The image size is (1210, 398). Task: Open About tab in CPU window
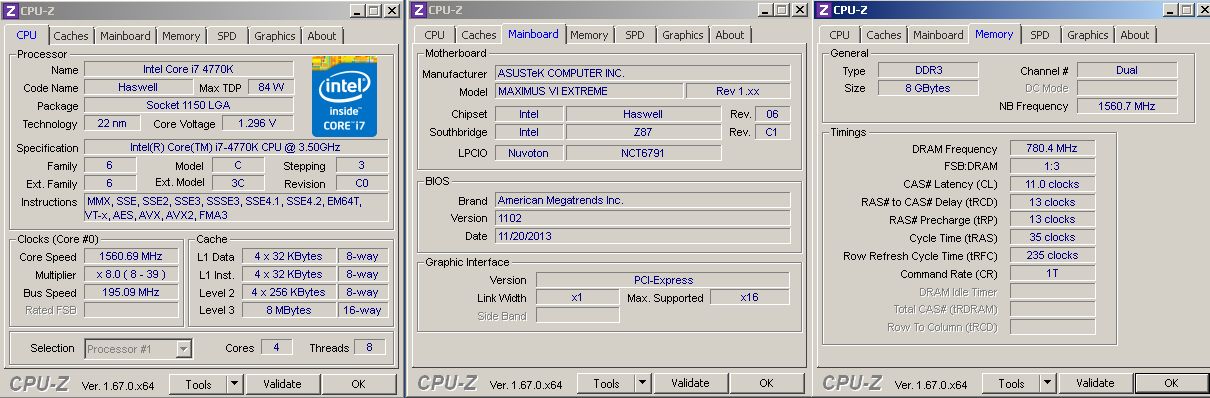[x=322, y=36]
